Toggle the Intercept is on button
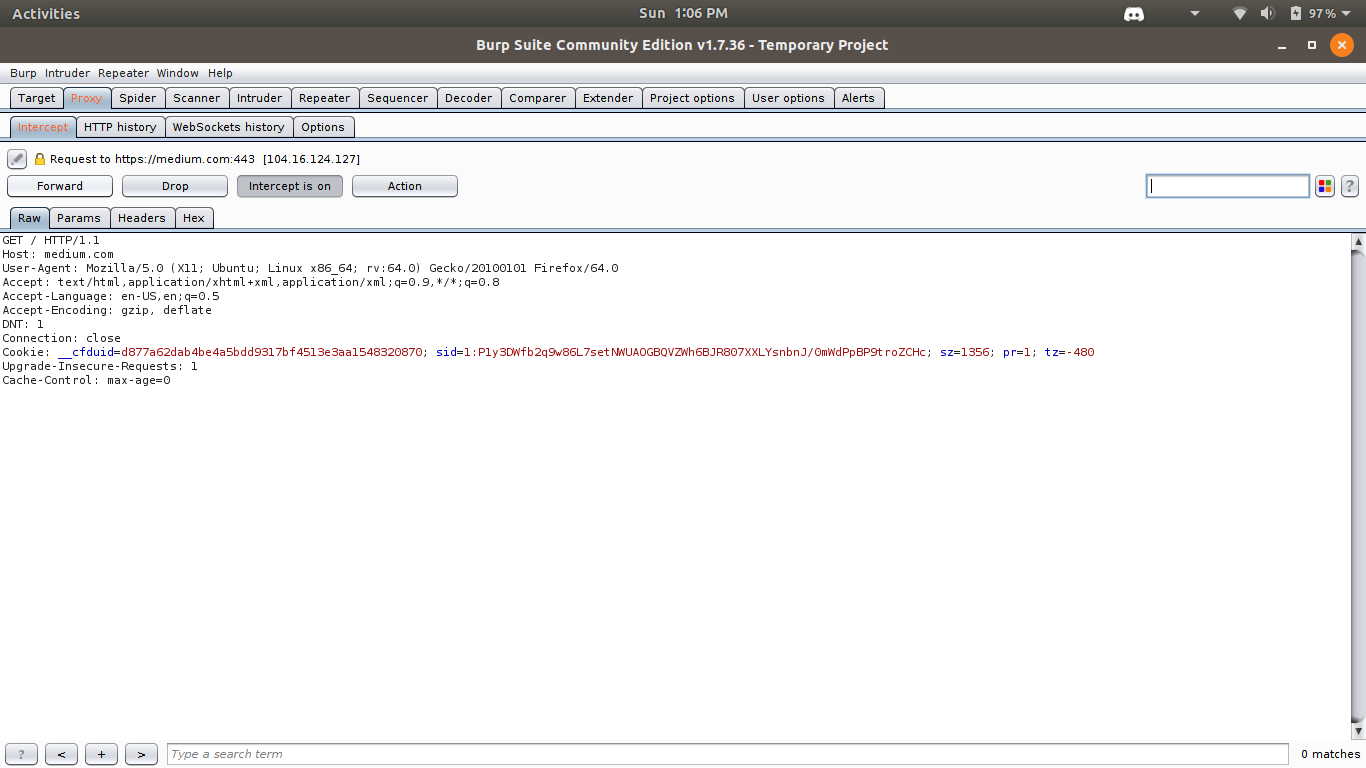Viewport: 1366px width, 768px height. click(x=290, y=186)
